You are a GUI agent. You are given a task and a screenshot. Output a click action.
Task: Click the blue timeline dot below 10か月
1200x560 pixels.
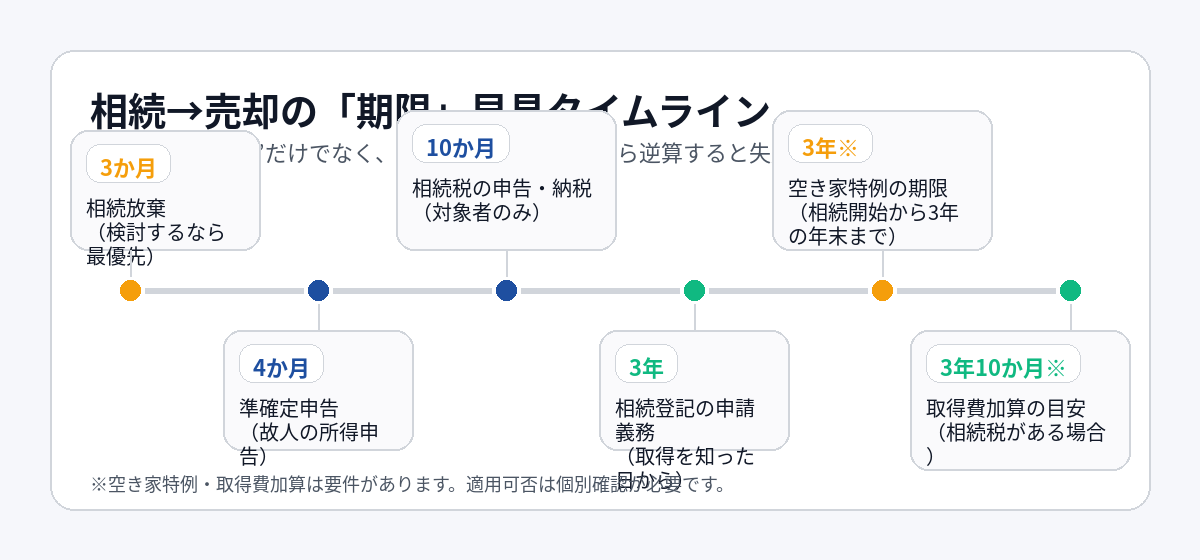(x=506, y=291)
